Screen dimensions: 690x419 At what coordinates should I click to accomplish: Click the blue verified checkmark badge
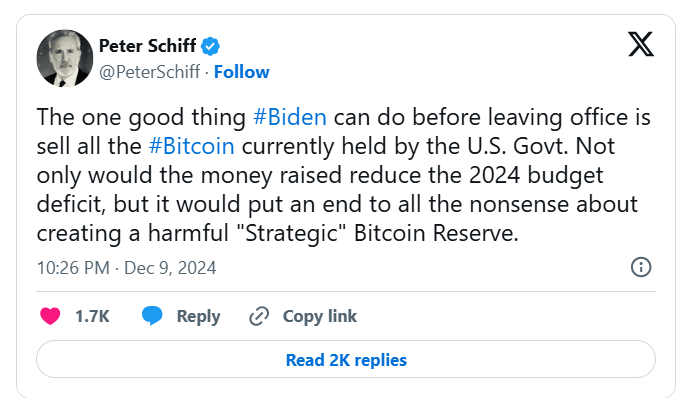(213, 45)
